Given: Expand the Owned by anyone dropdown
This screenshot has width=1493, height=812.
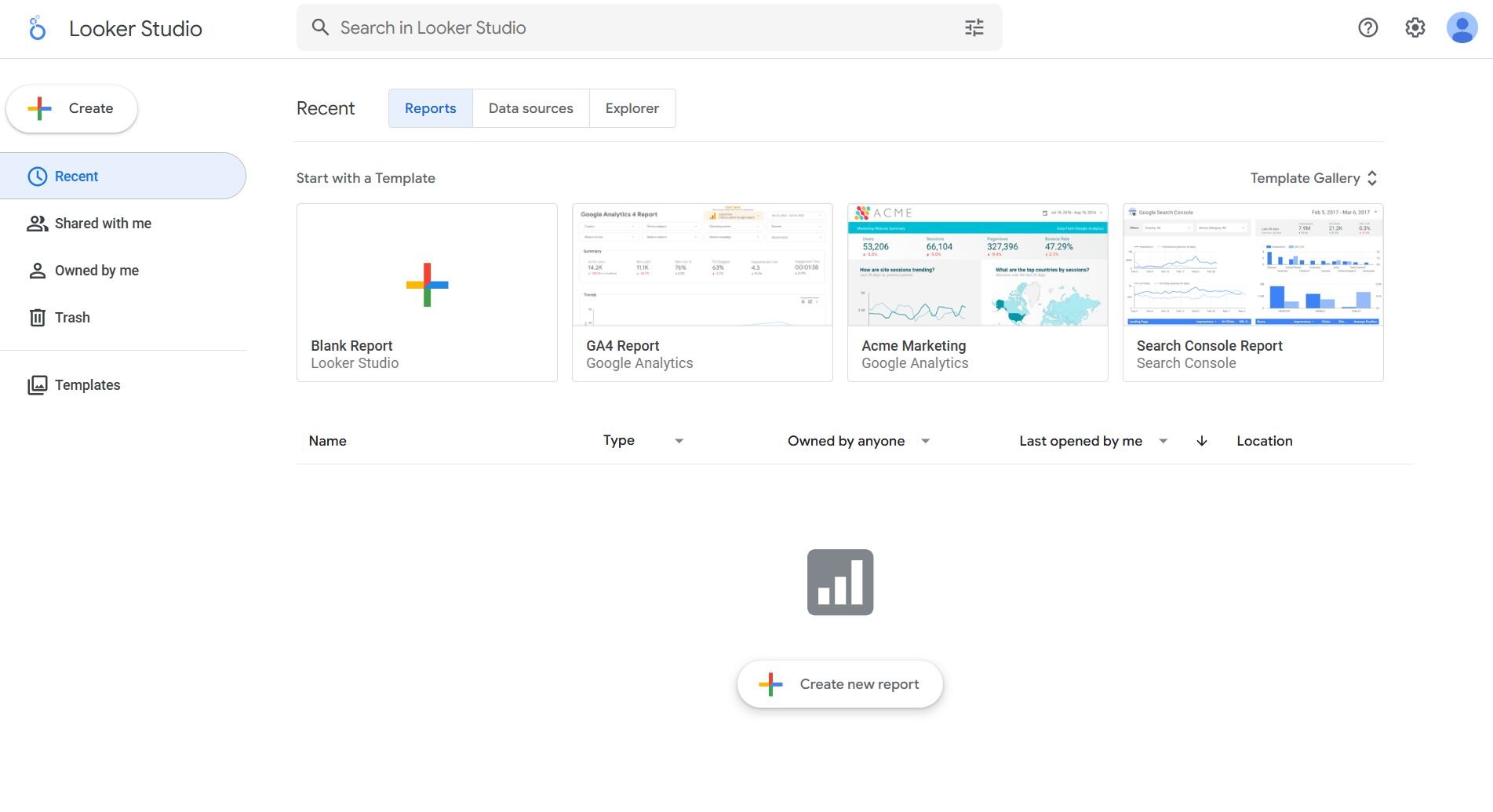Looking at the screenshot, I should 925,441.
